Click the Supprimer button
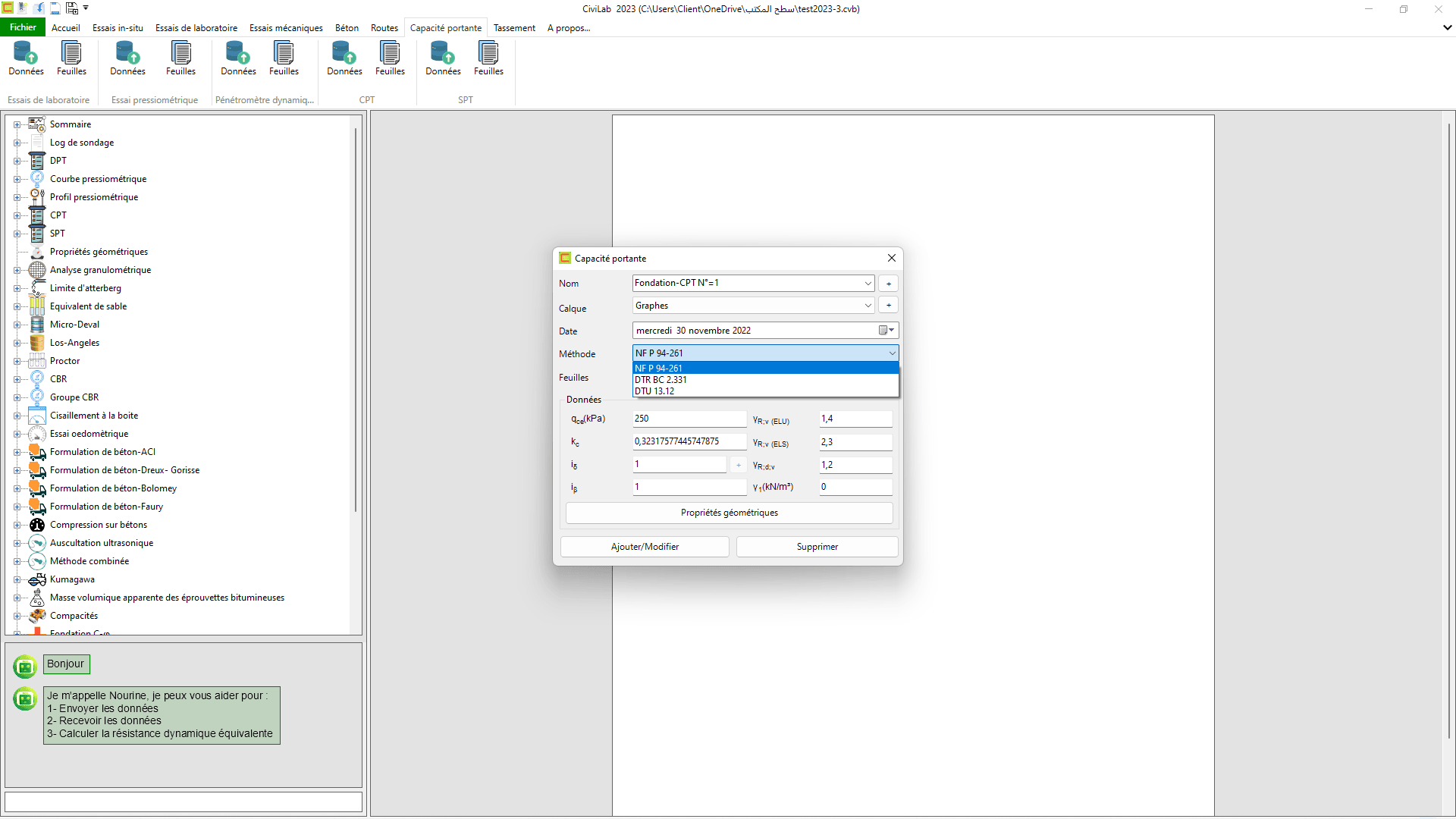 click(817, 547)
